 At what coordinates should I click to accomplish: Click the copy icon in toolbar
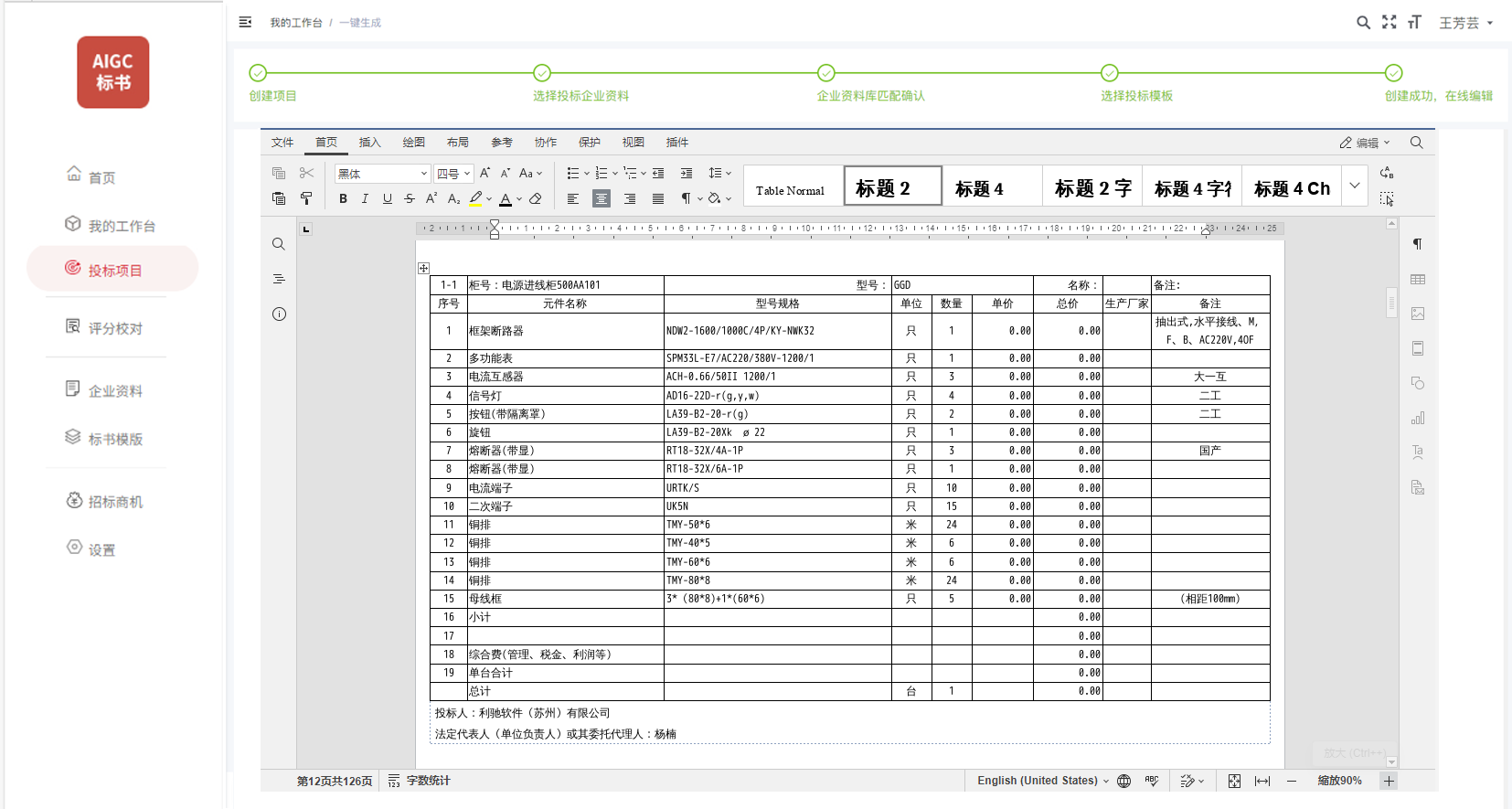[279, 173]
